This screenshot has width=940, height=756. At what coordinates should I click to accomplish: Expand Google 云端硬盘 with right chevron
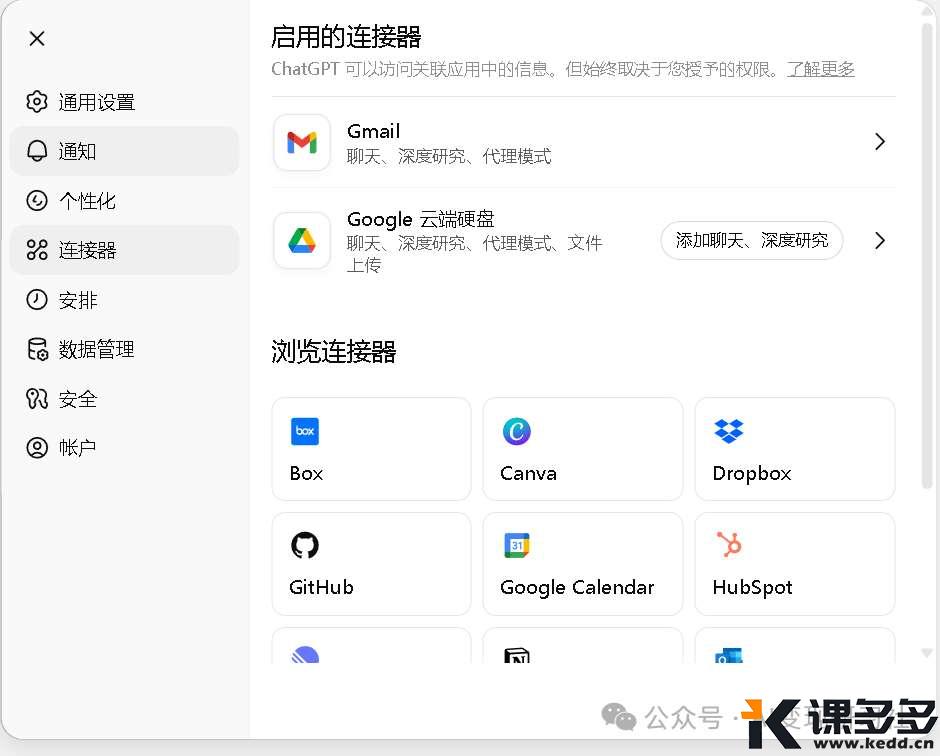[879, 241]
